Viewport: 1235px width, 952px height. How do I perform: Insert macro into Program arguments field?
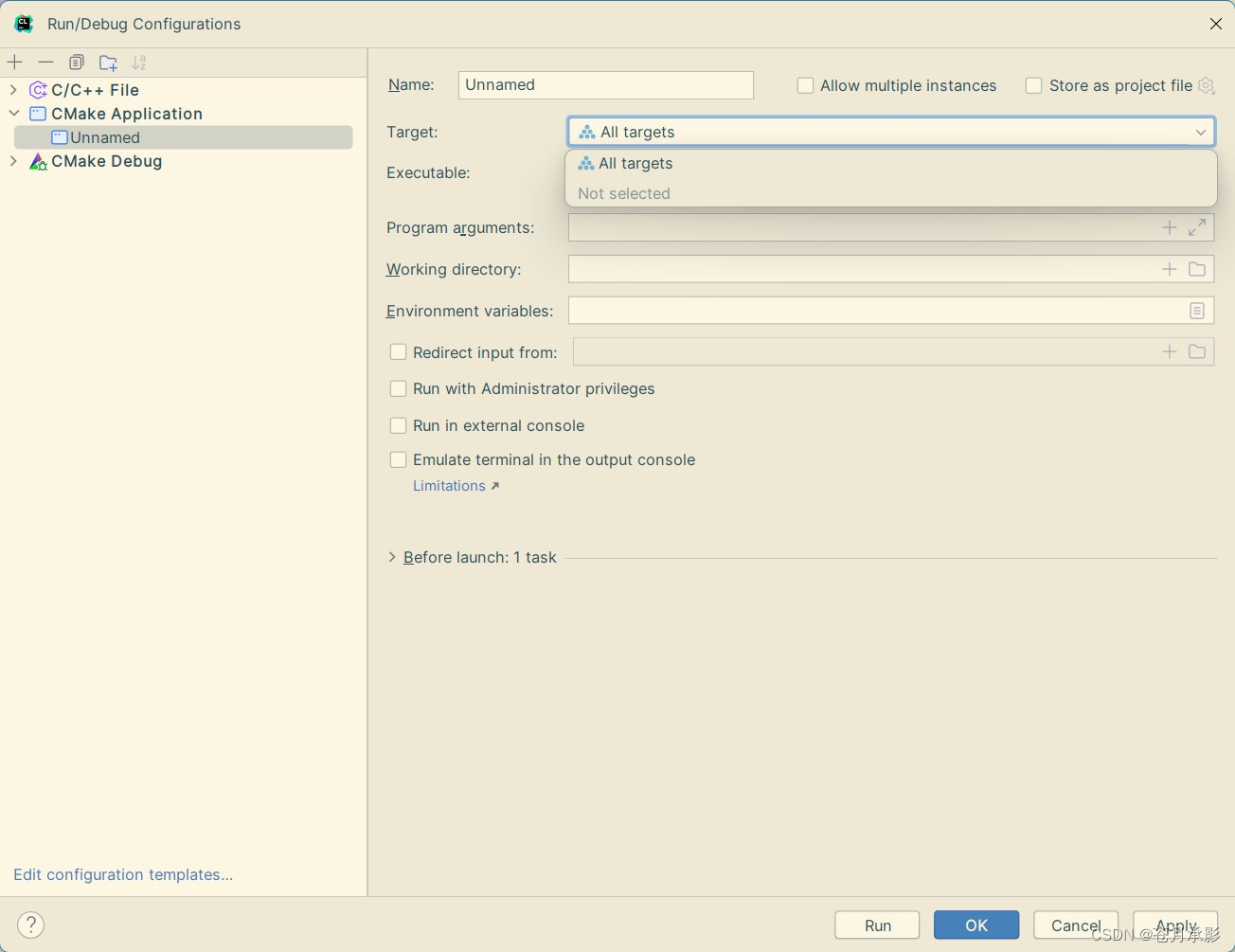[x=1170, y=227]
